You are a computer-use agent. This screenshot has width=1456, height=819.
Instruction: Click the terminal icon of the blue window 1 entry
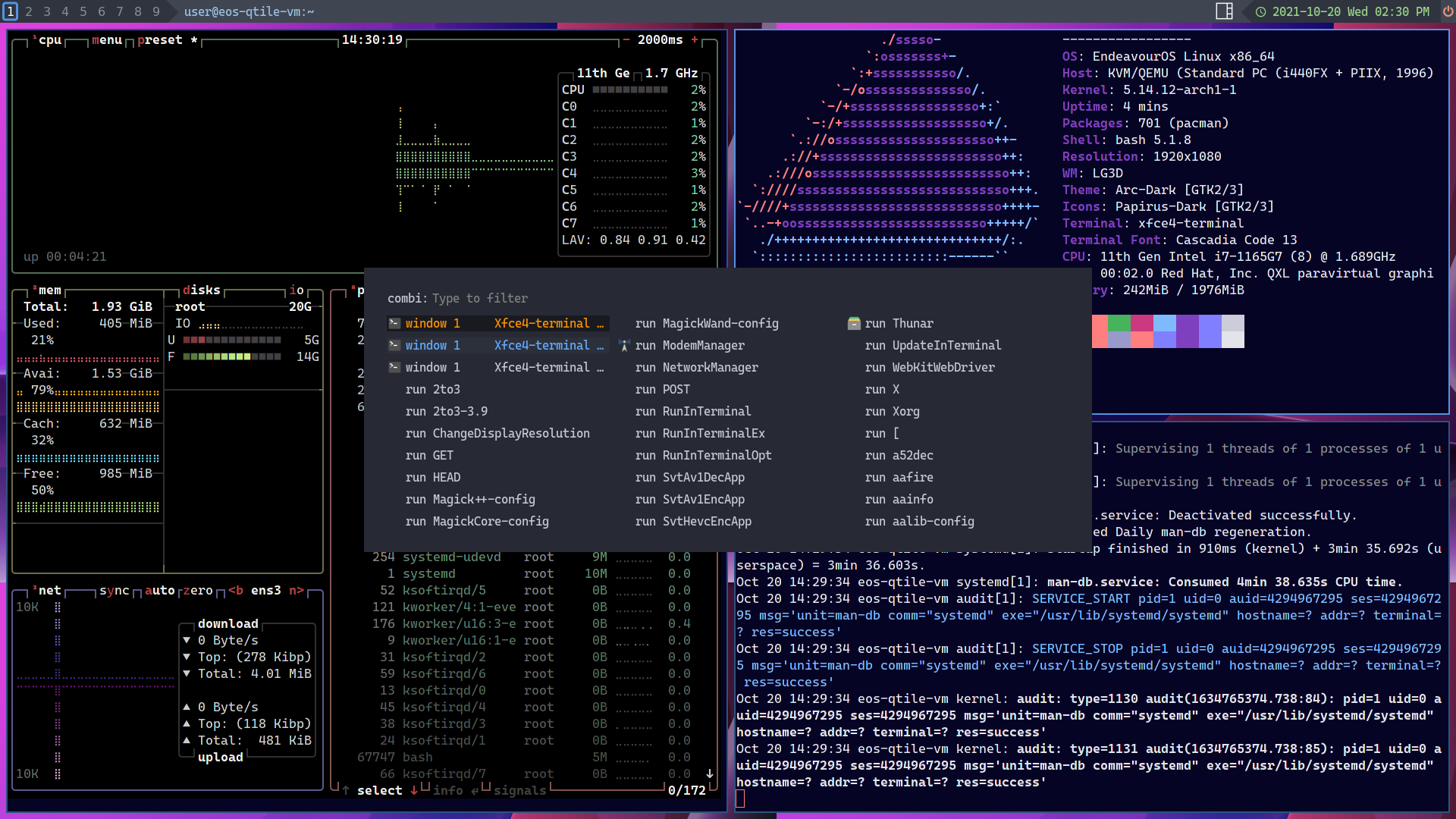pos(394,346)
